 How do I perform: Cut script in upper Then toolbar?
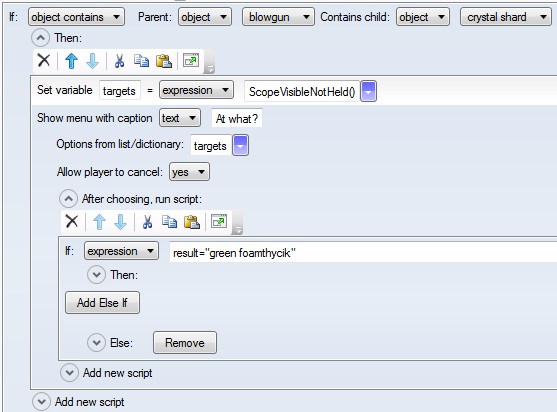coord(119,61)
